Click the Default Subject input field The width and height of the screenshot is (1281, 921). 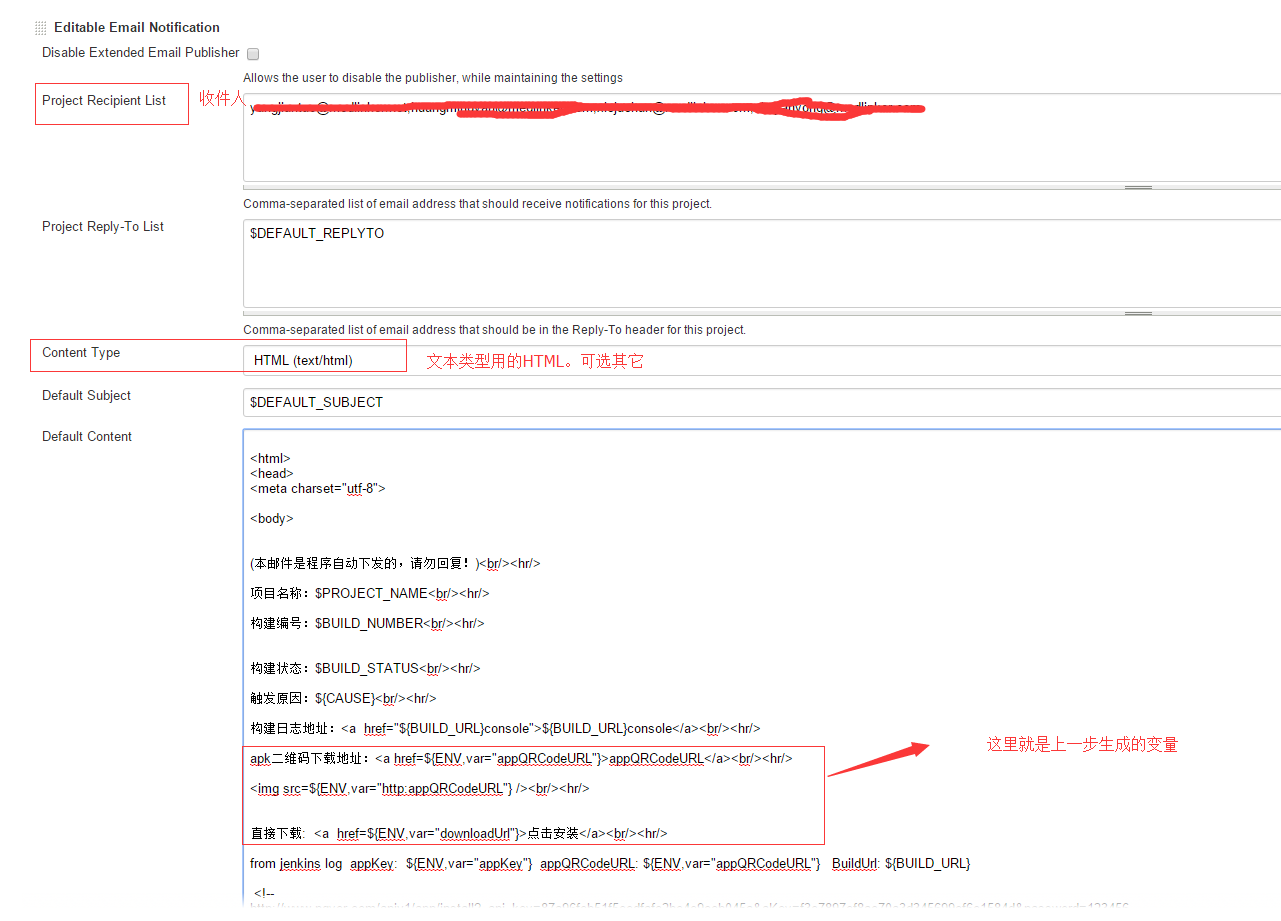(x=762, y=402)
